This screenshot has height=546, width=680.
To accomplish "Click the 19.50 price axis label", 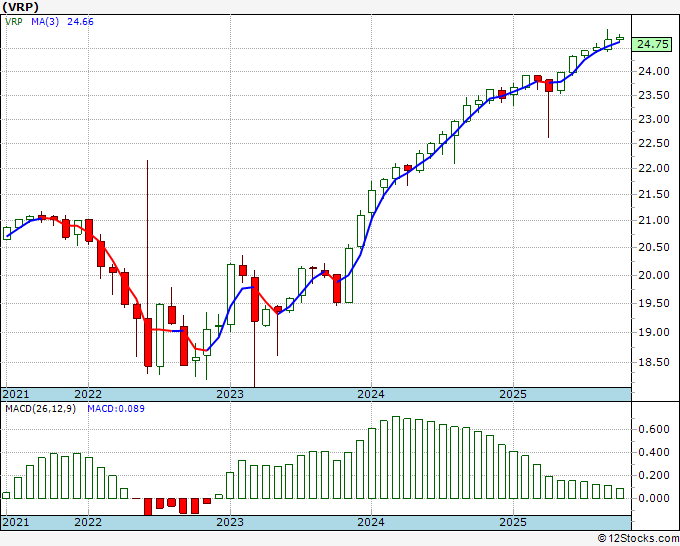I will tap(654, 303).
